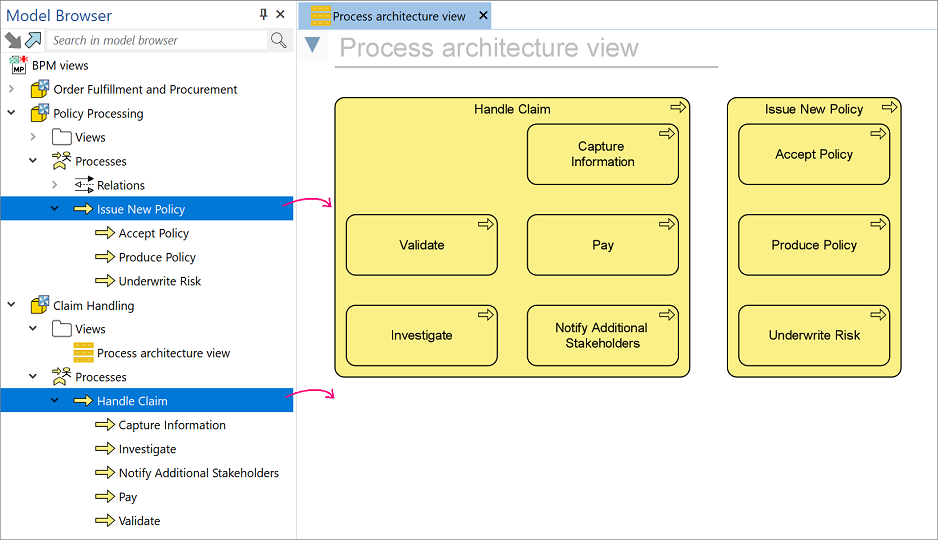Select the Produce Policy process box
Image resolution: width=938 pixels, height=540 pixels.
[813, 245]
